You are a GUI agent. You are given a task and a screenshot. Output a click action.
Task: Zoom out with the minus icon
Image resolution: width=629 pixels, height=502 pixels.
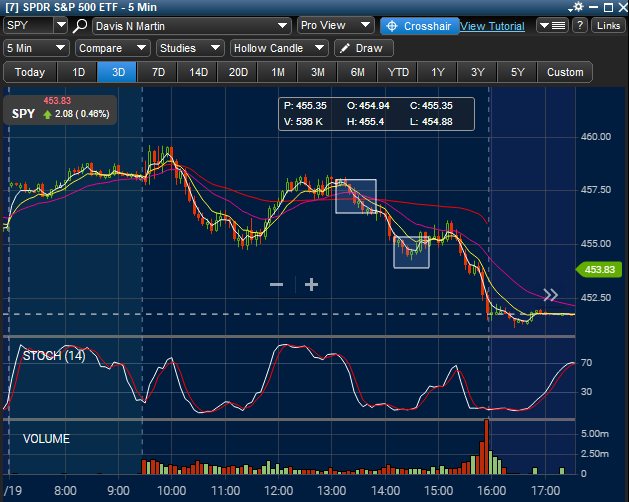(x=276, y=285)
